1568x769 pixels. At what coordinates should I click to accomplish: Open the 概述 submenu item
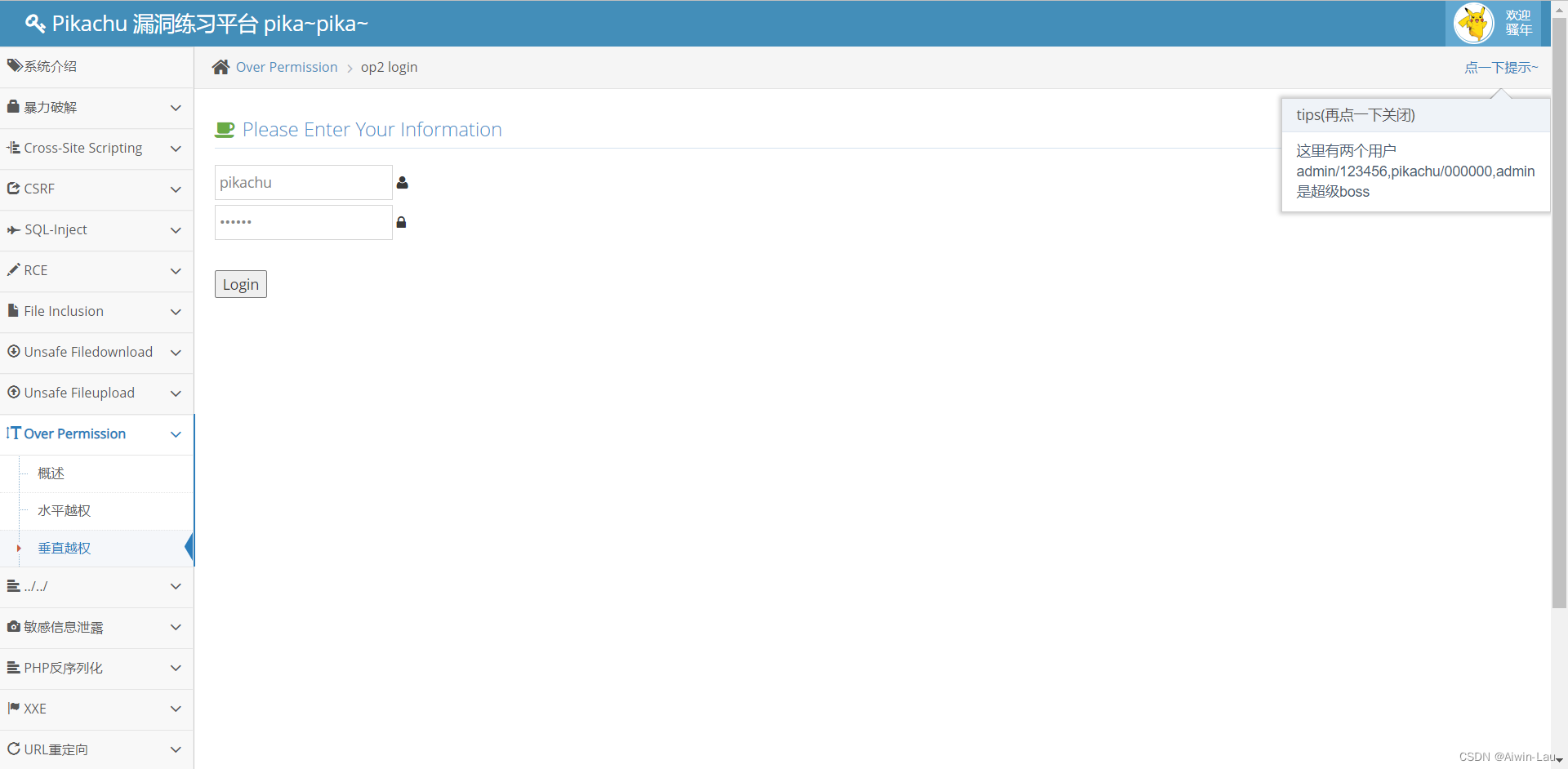[x=97, y=473]
